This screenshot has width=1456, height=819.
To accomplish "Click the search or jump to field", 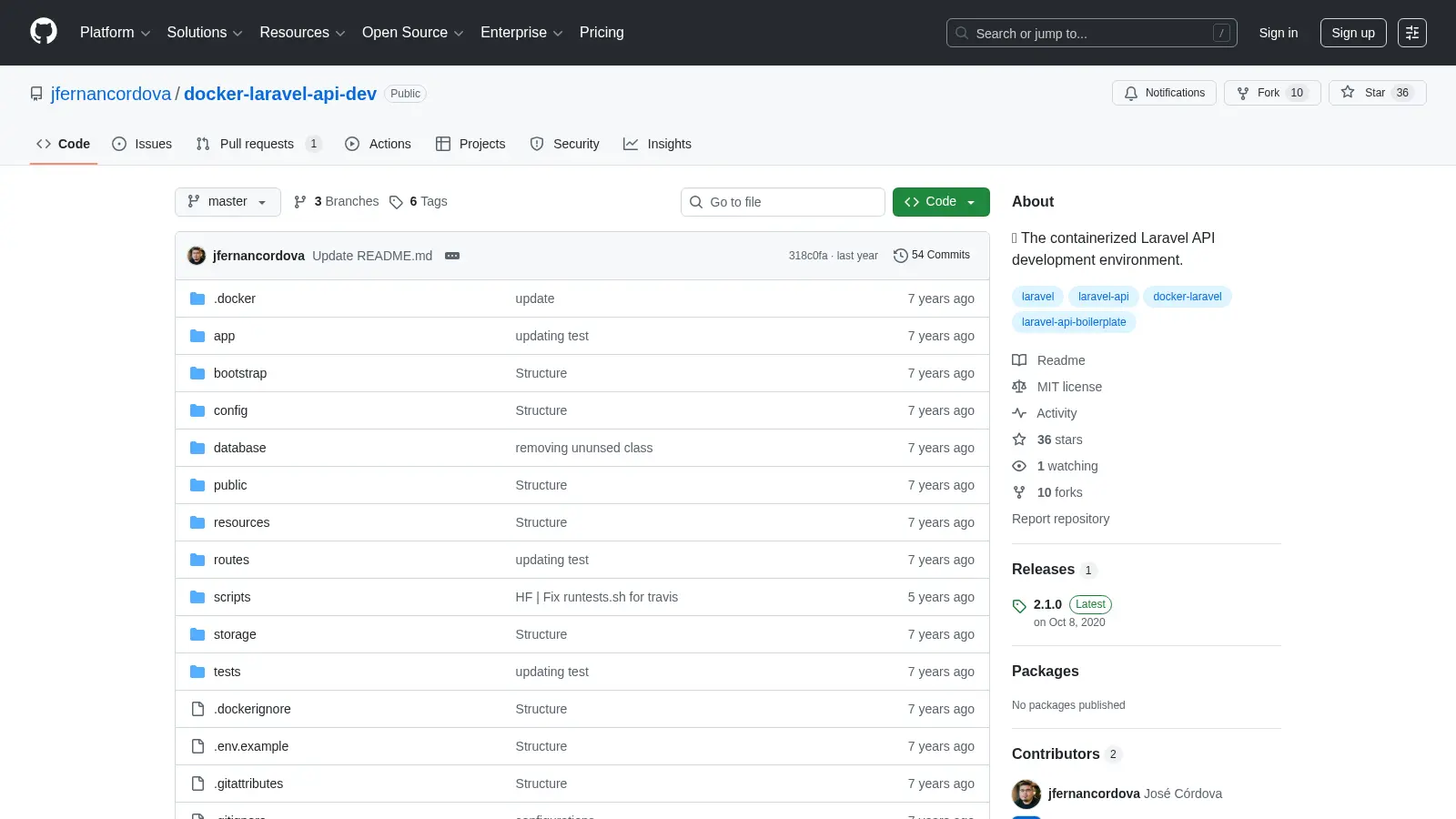I will pos(1091,33).
